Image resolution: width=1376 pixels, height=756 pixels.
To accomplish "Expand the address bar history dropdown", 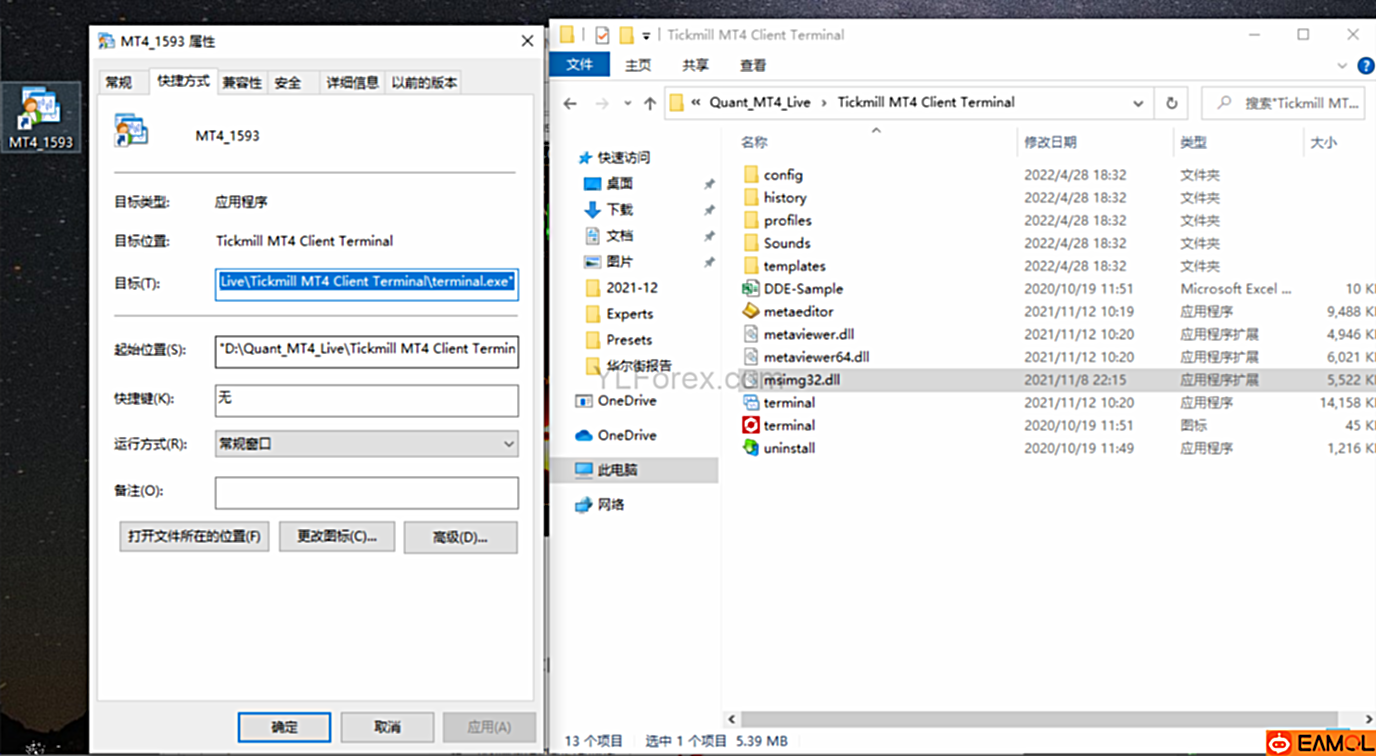I will coord(1138,103).
